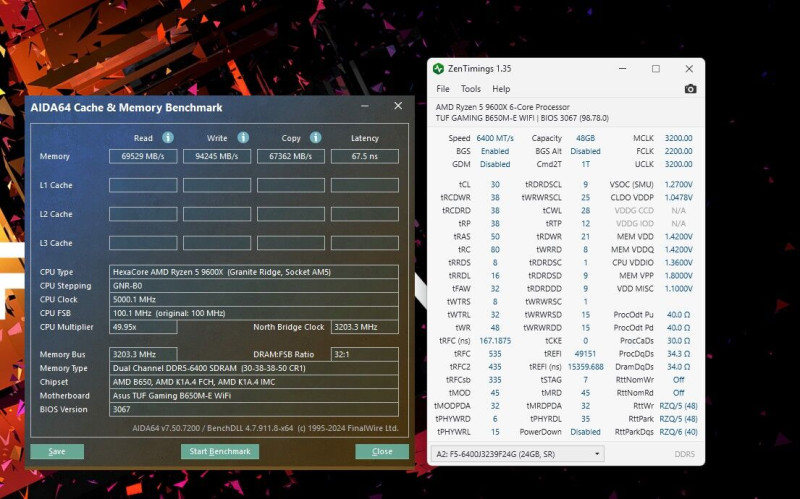Image resolution: width=800 pixels, height=499 pixels.
Task: Close AIDA64 window with X button
Action: point(398,106)
